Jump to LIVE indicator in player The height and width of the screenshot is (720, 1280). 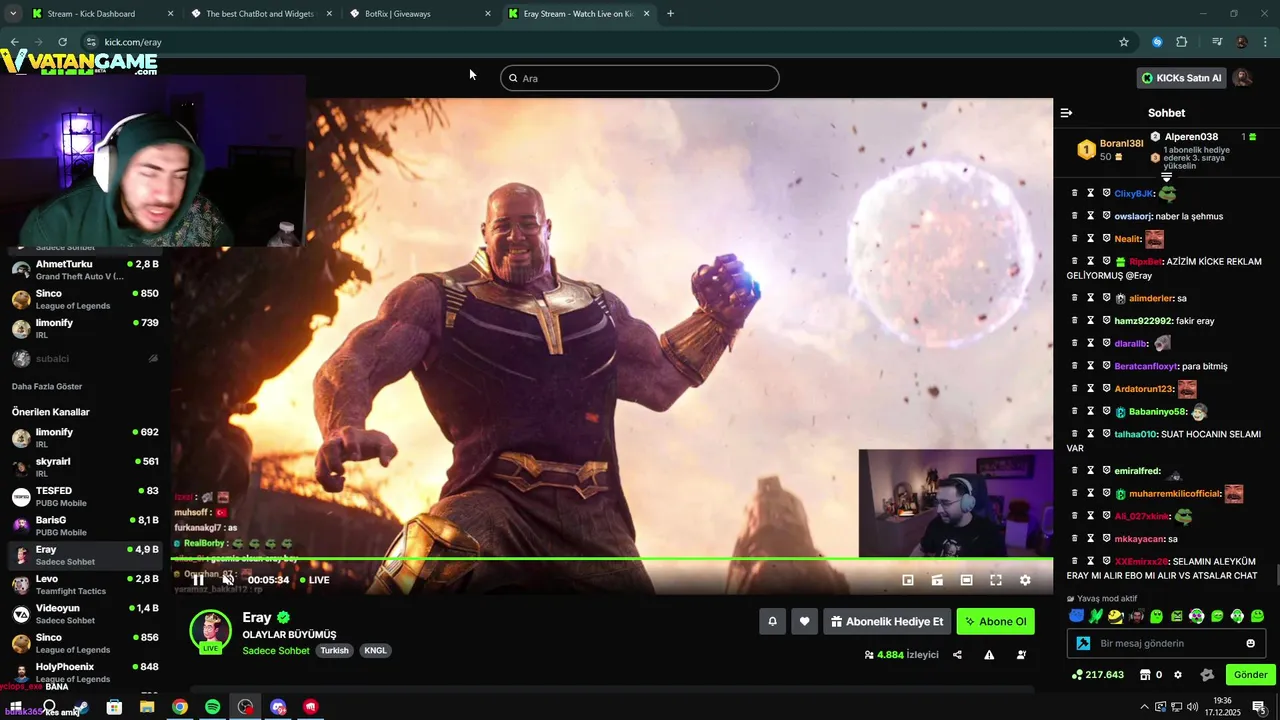314,580
